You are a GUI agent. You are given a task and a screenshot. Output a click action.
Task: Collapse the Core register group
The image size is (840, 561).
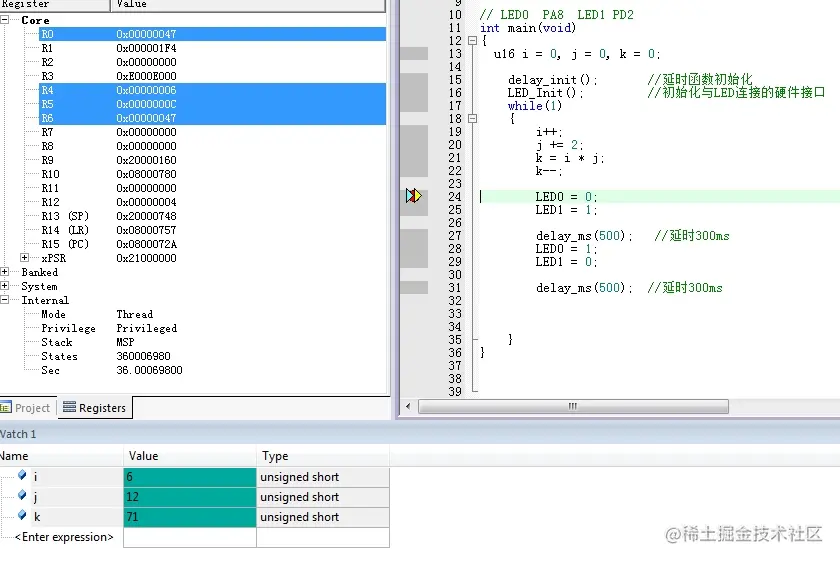pos(4,20)
